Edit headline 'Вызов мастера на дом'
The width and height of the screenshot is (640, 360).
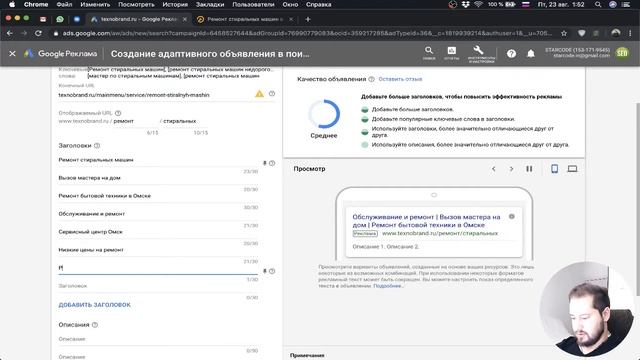click(x=158, y=178)
